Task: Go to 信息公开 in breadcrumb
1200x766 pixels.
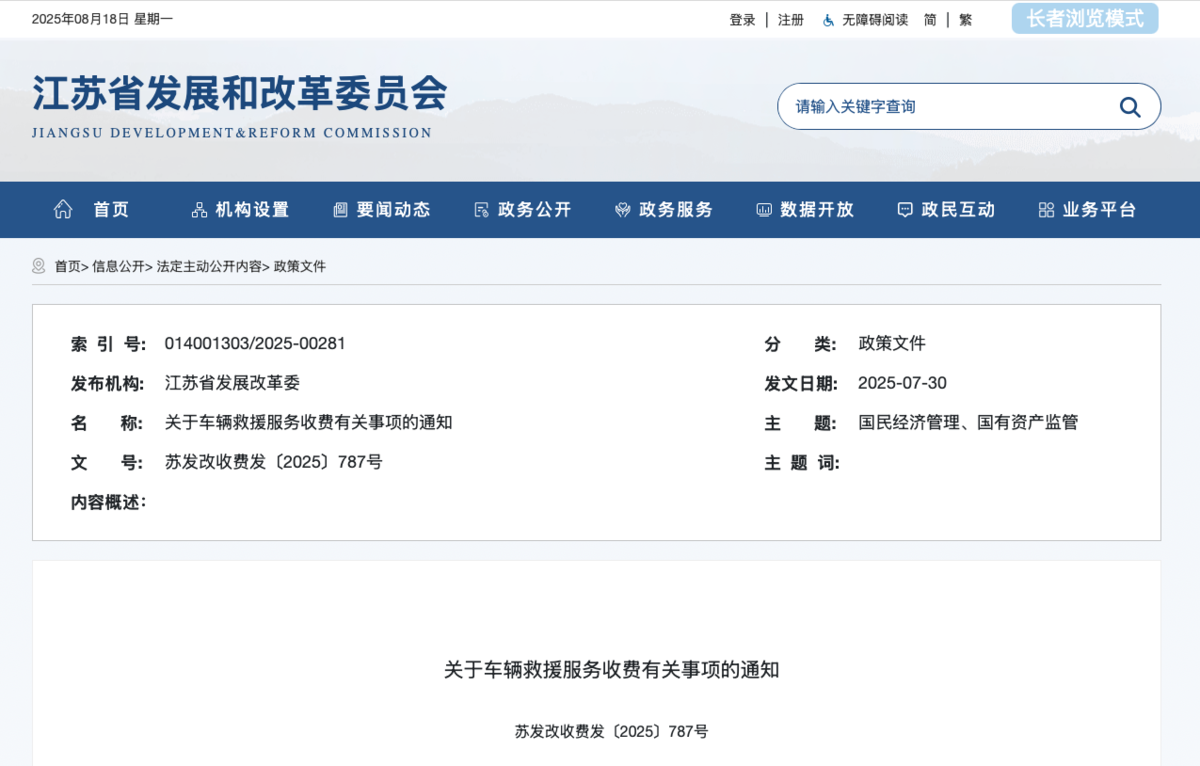Action: [x=118, y=266]
